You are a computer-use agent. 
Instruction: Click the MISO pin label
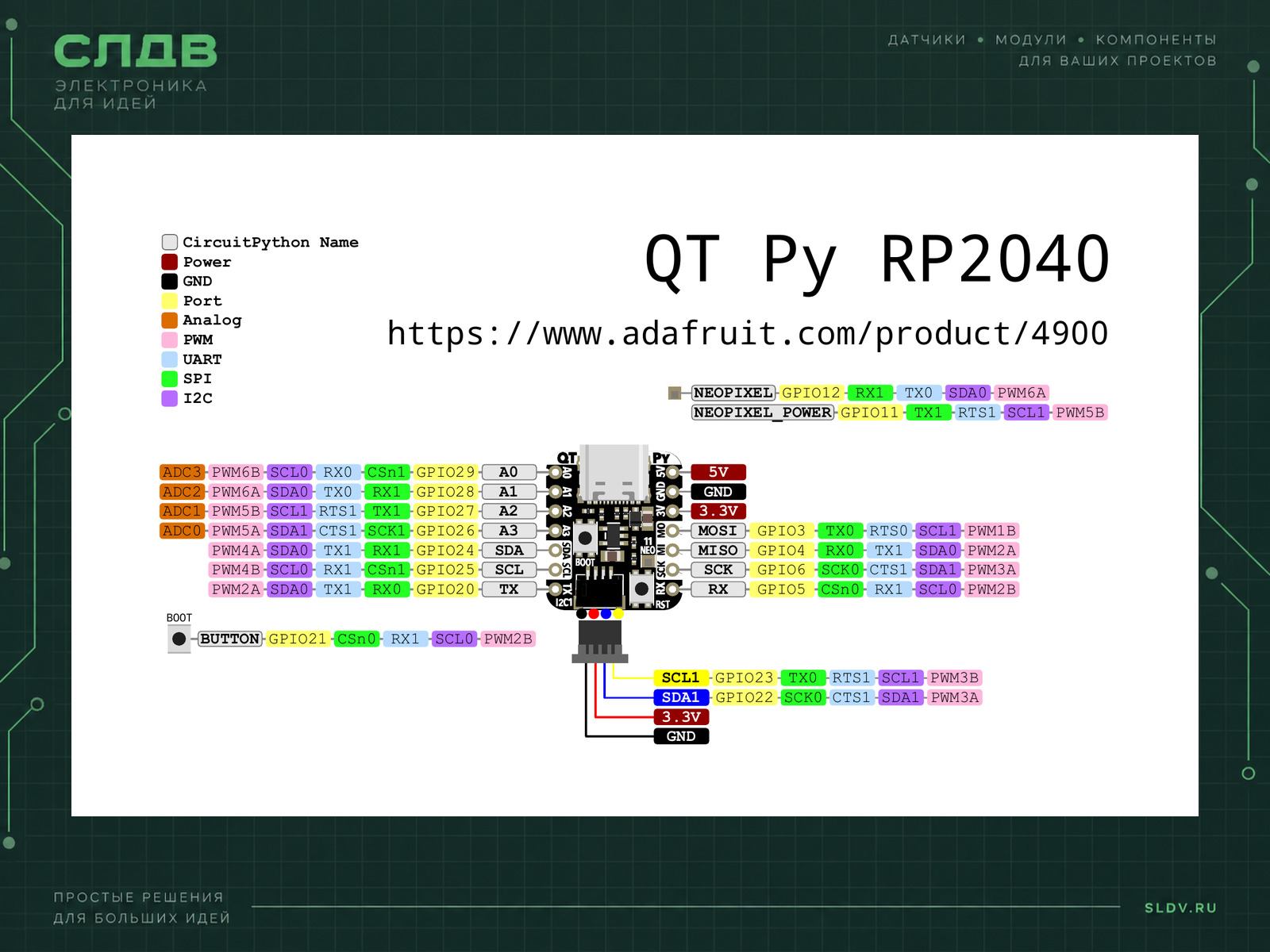718,550
